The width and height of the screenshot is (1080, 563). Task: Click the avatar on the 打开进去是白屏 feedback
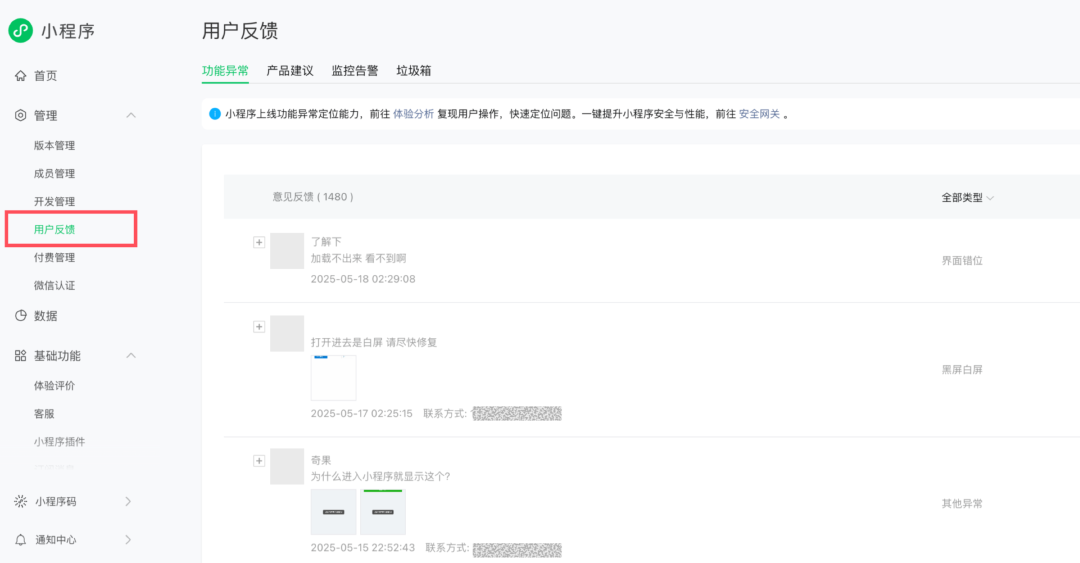point(287,334)
